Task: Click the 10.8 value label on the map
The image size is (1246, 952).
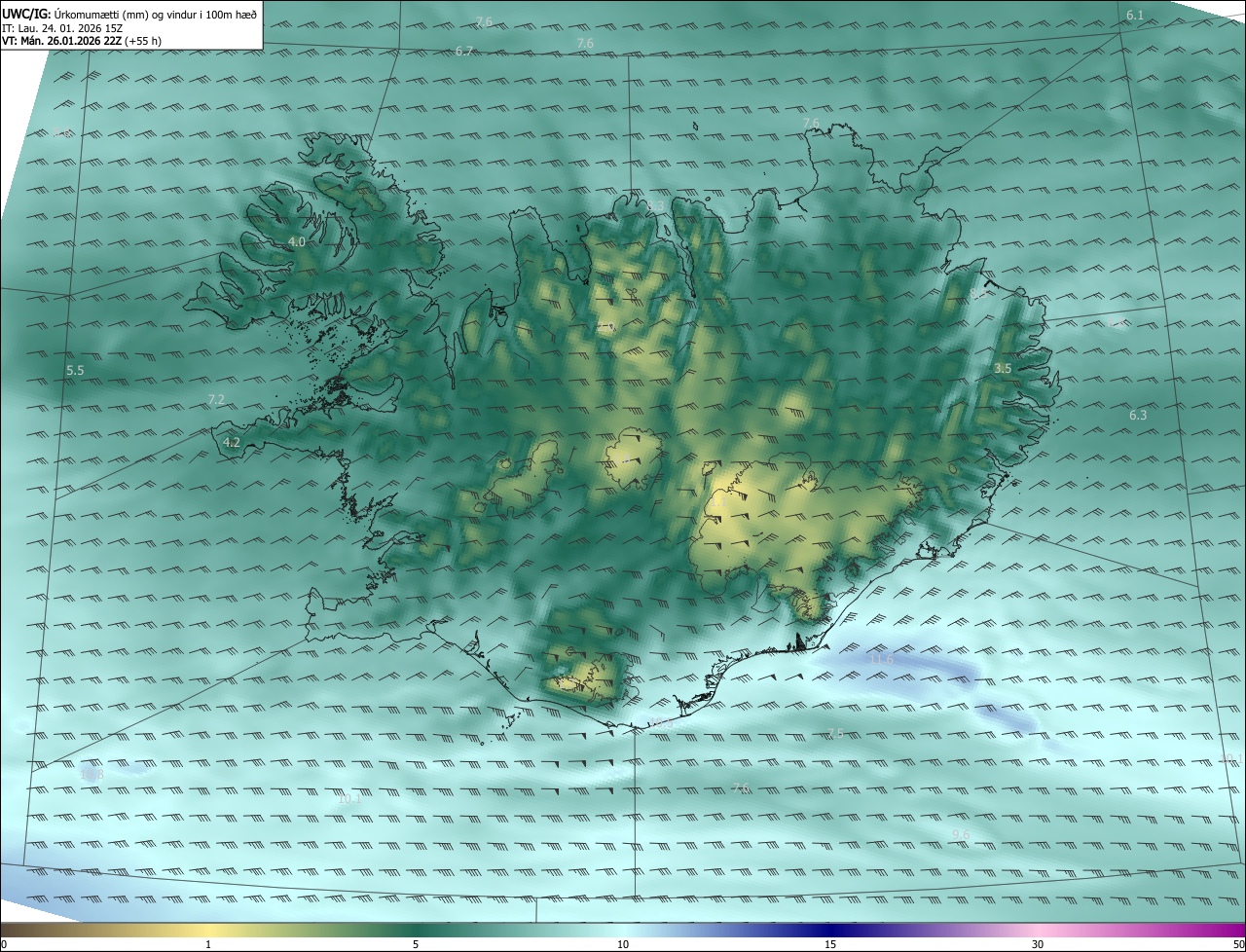Action: pyautogui.click(x=92, y=774)
